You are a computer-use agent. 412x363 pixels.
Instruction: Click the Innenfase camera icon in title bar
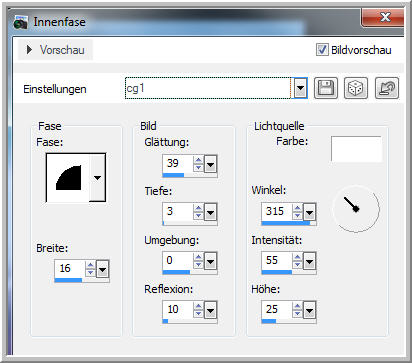coord(20,22)
